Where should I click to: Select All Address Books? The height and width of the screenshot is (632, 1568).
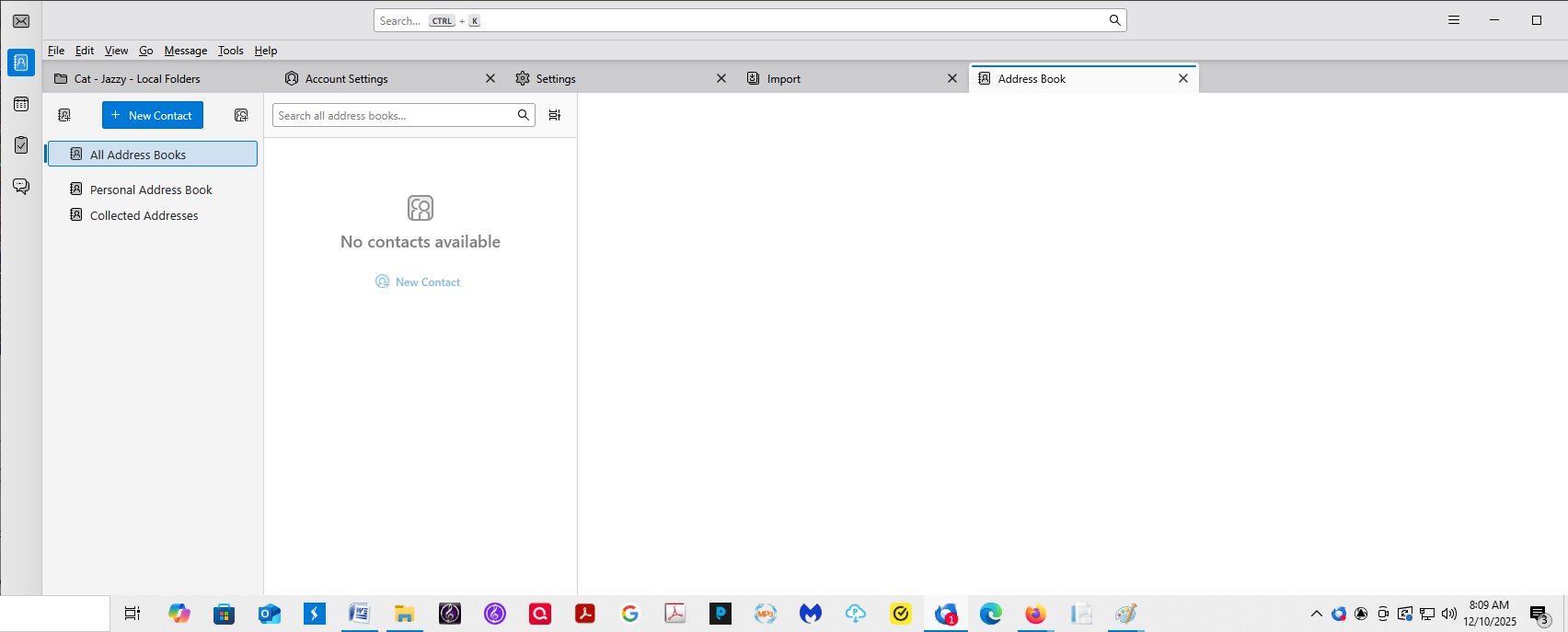click(153, 154)
